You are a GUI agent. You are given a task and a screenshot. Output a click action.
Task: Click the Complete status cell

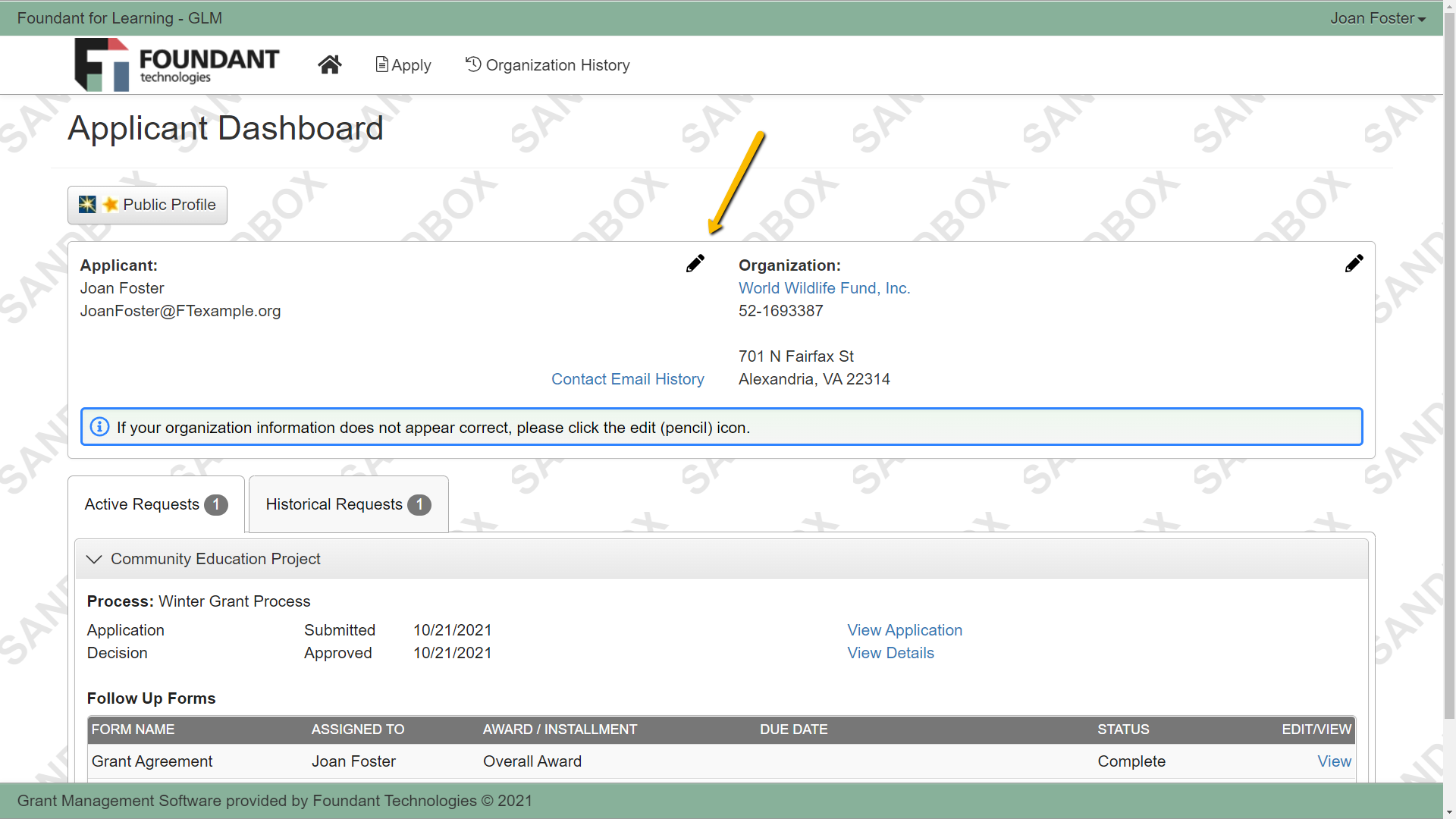point(1131,761)
